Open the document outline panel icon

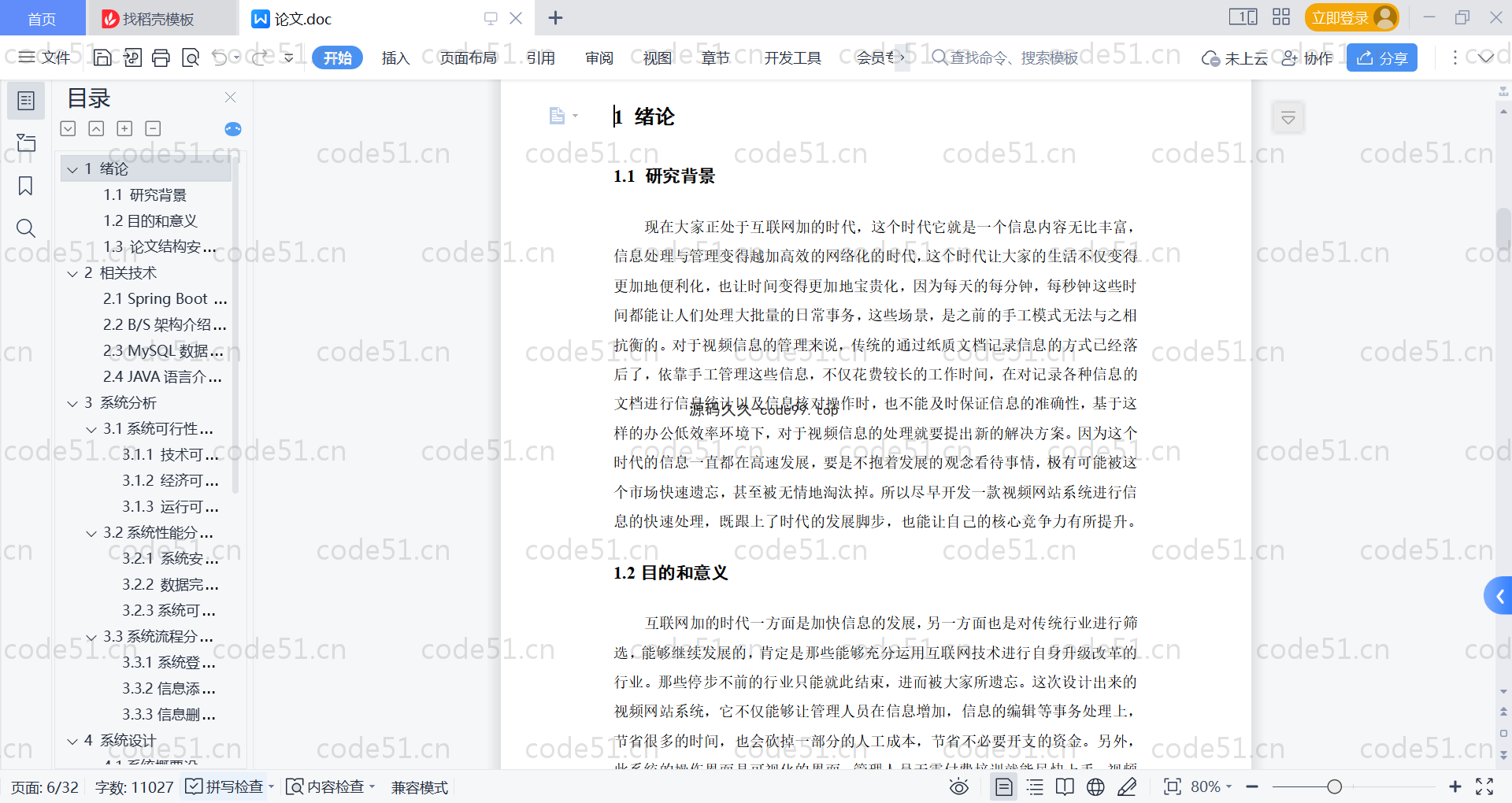[x=26, y=101]
